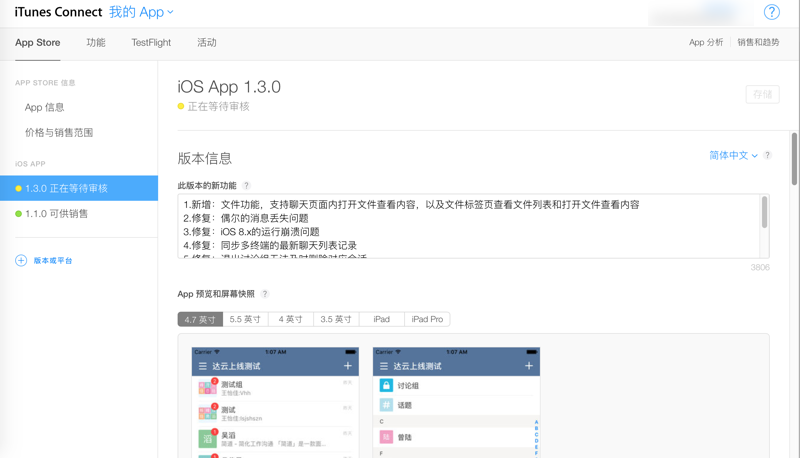Click help icon beside 此版本的新功能

pyautogui.click(x=246, y=186)
